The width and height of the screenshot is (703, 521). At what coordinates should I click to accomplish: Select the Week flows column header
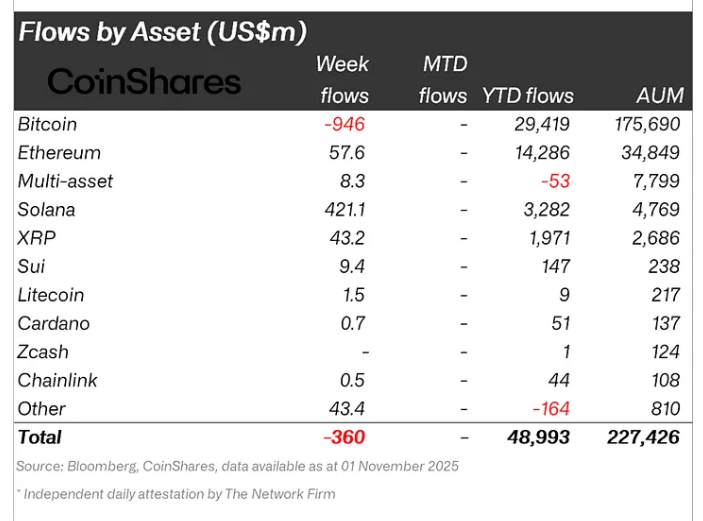[x=343, y=80]
